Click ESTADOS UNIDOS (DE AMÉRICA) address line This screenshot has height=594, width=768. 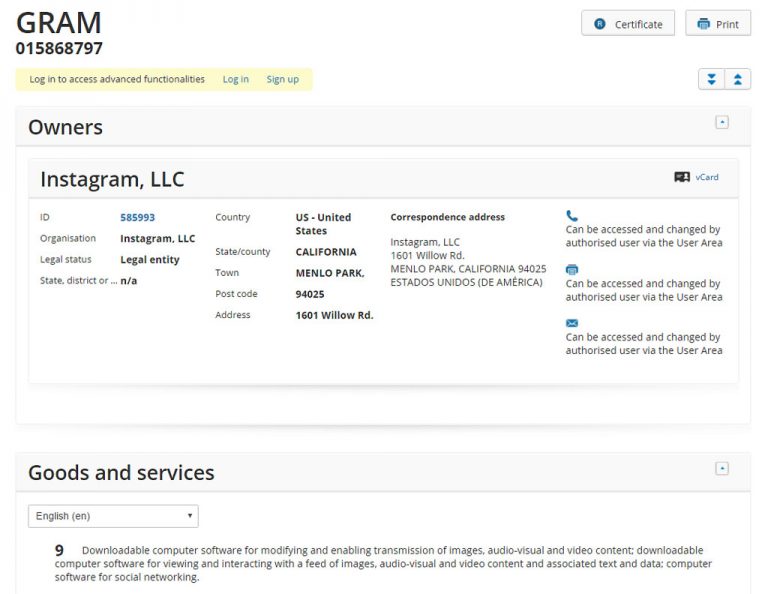(466, 282)
